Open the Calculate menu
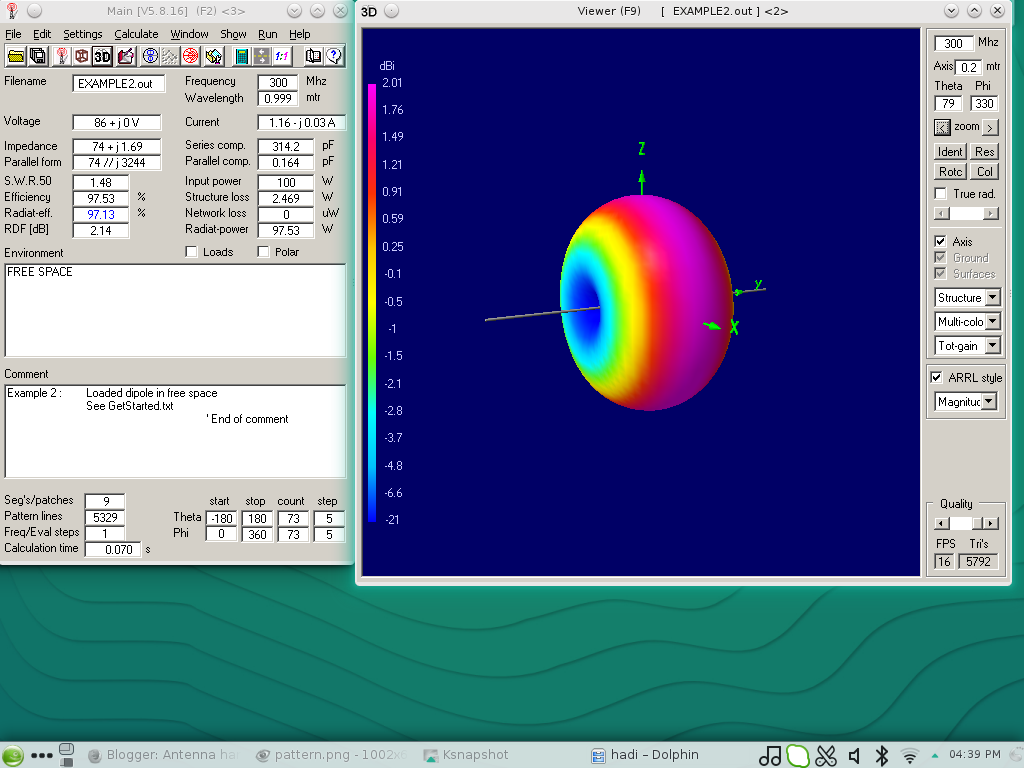The width and height of the screenshot is (1024, 768). point(136,34)
